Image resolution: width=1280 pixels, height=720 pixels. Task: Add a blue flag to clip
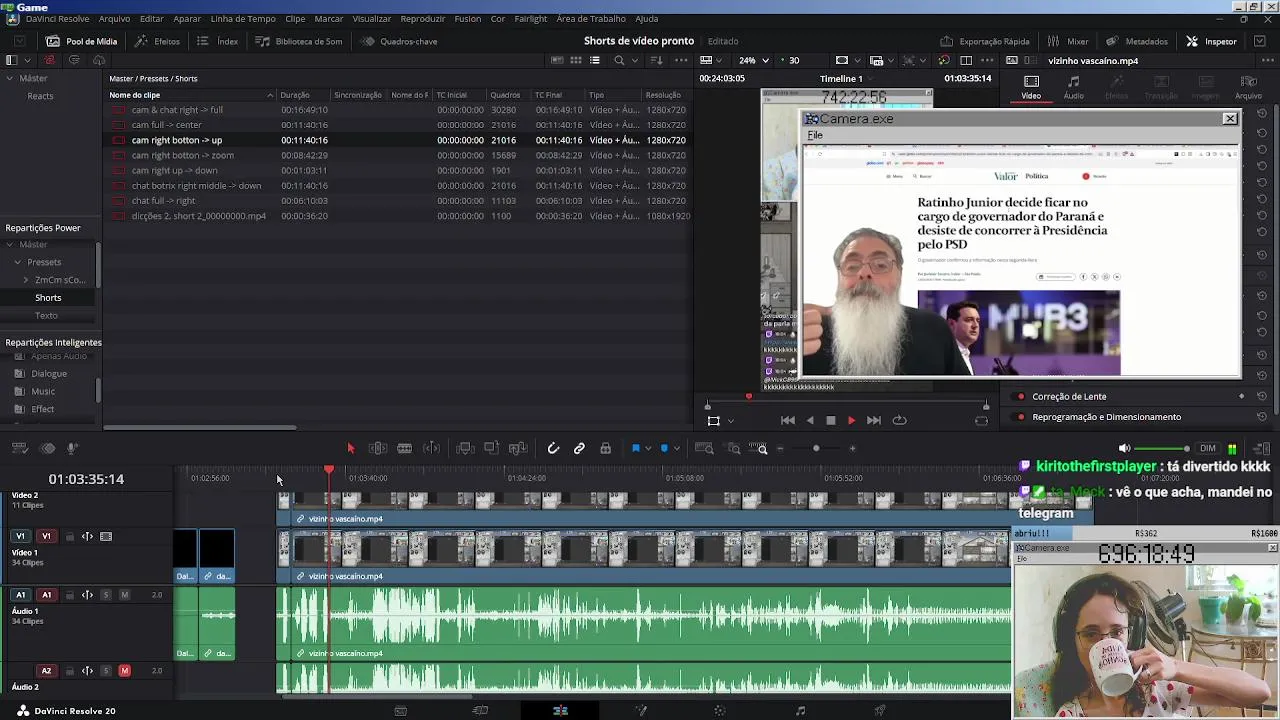[635, 449]
